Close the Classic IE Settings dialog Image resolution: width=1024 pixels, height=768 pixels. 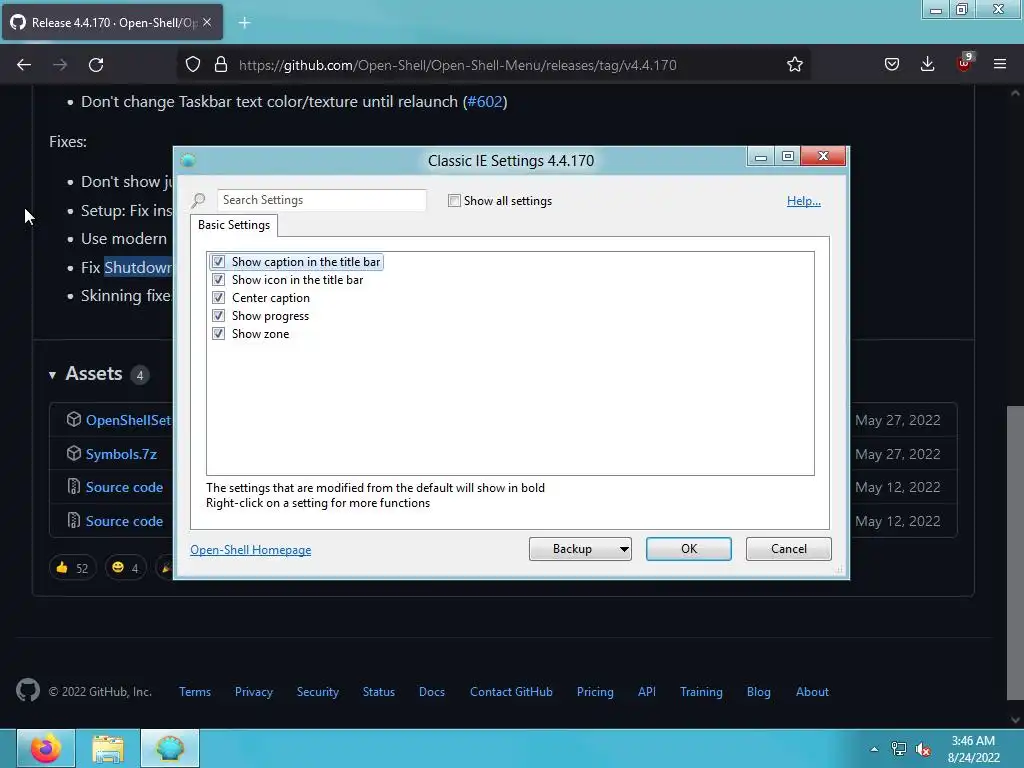(823, 157)
